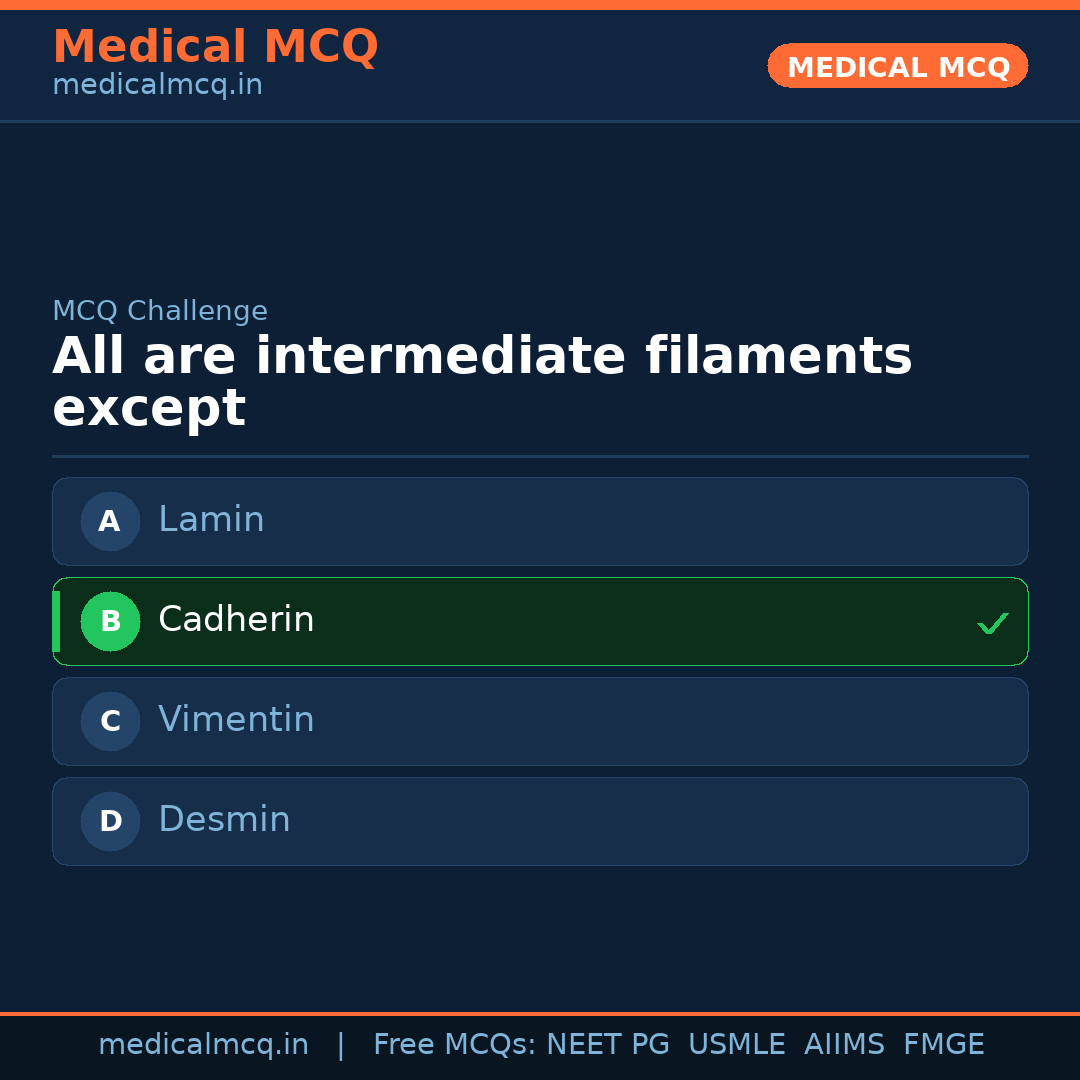Open medicalmcq.in link below header title
The width and height of the screenshot is (1080, 1080).
click(157, 85)
